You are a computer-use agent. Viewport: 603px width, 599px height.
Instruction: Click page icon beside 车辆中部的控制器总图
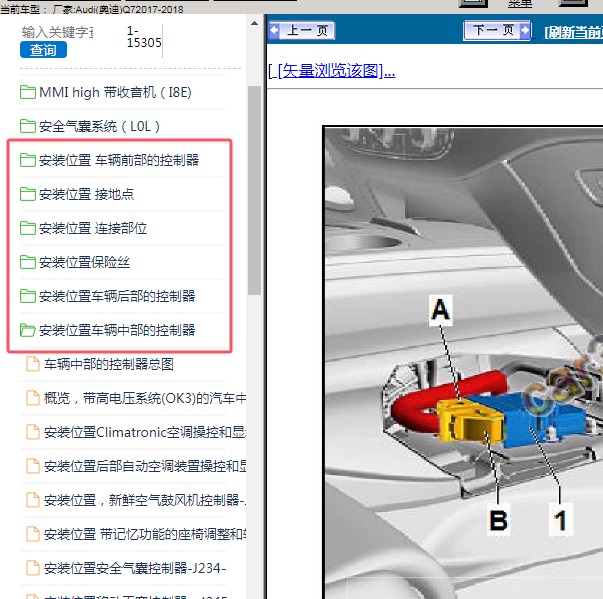point(33,364)
